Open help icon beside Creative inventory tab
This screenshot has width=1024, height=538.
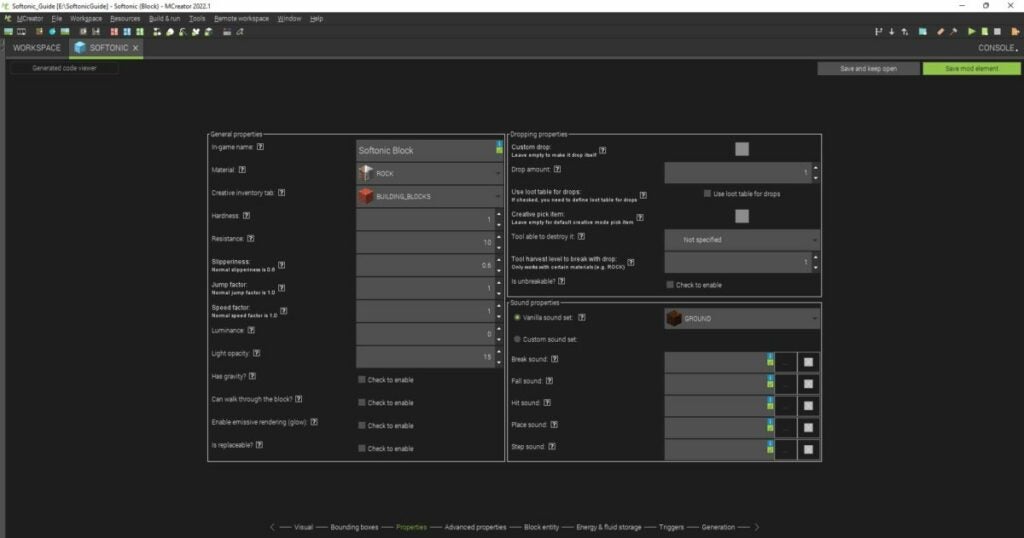281,193
